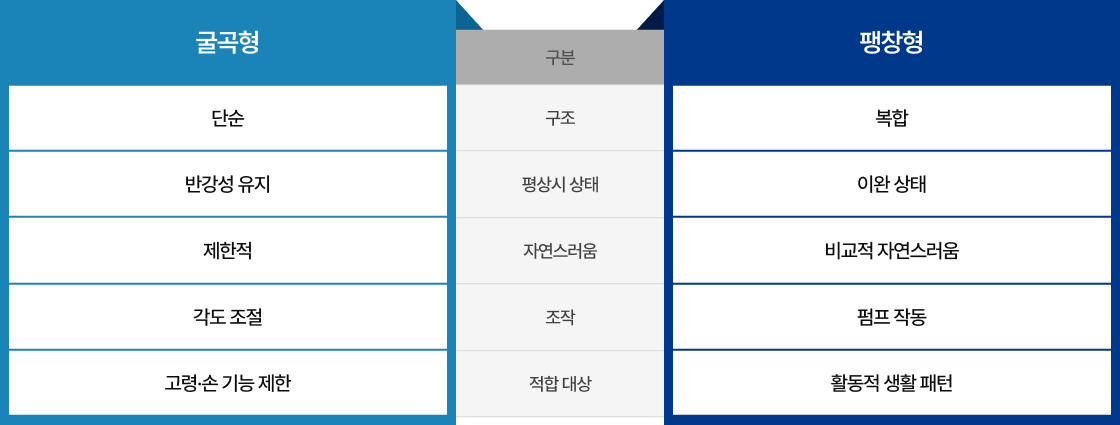Click the 팽창형 column header
This screenshot has width=1120, height=425.
(891, 43)
